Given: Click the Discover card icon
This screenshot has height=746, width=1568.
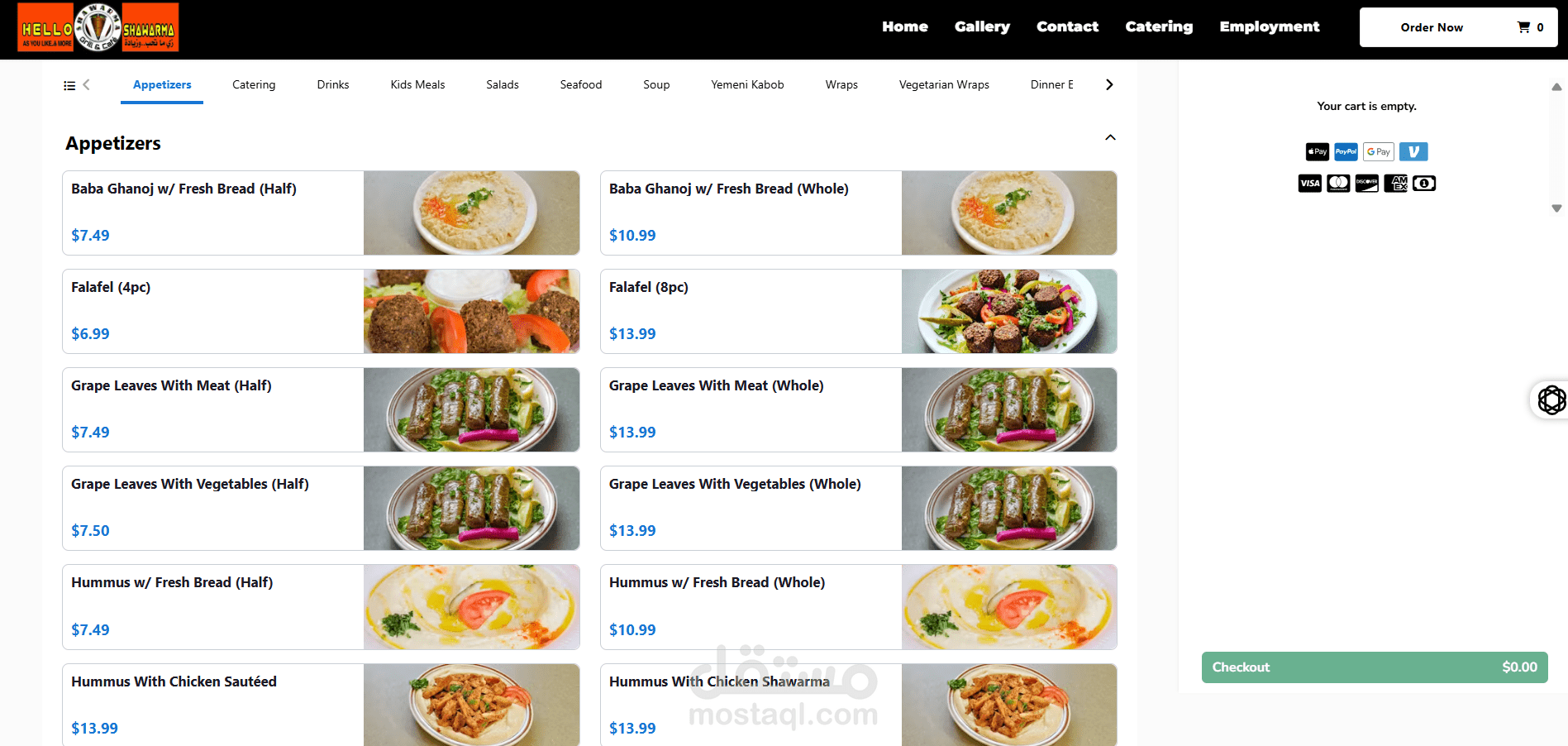Looking at the screenshot, I should tap(1367, 183).
